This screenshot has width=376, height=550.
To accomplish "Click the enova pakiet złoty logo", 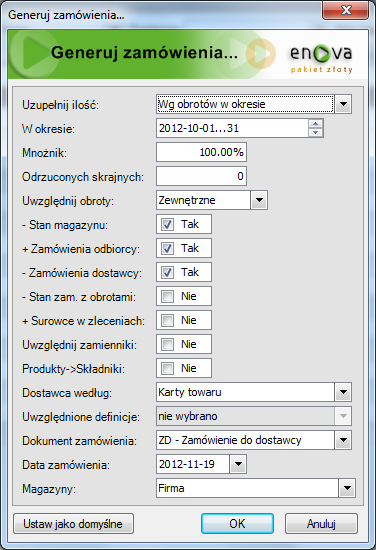I will [x=321, y=58].
